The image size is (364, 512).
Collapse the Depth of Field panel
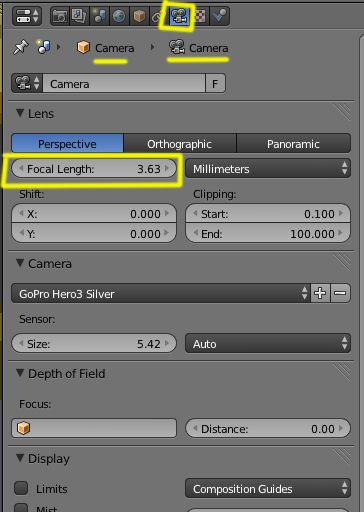pyautogui.click(x=20, y=373)
